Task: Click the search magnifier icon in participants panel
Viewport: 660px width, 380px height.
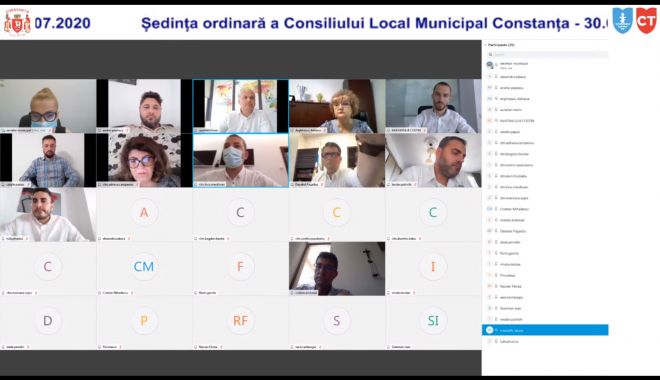Action: (x=490, y=54)
